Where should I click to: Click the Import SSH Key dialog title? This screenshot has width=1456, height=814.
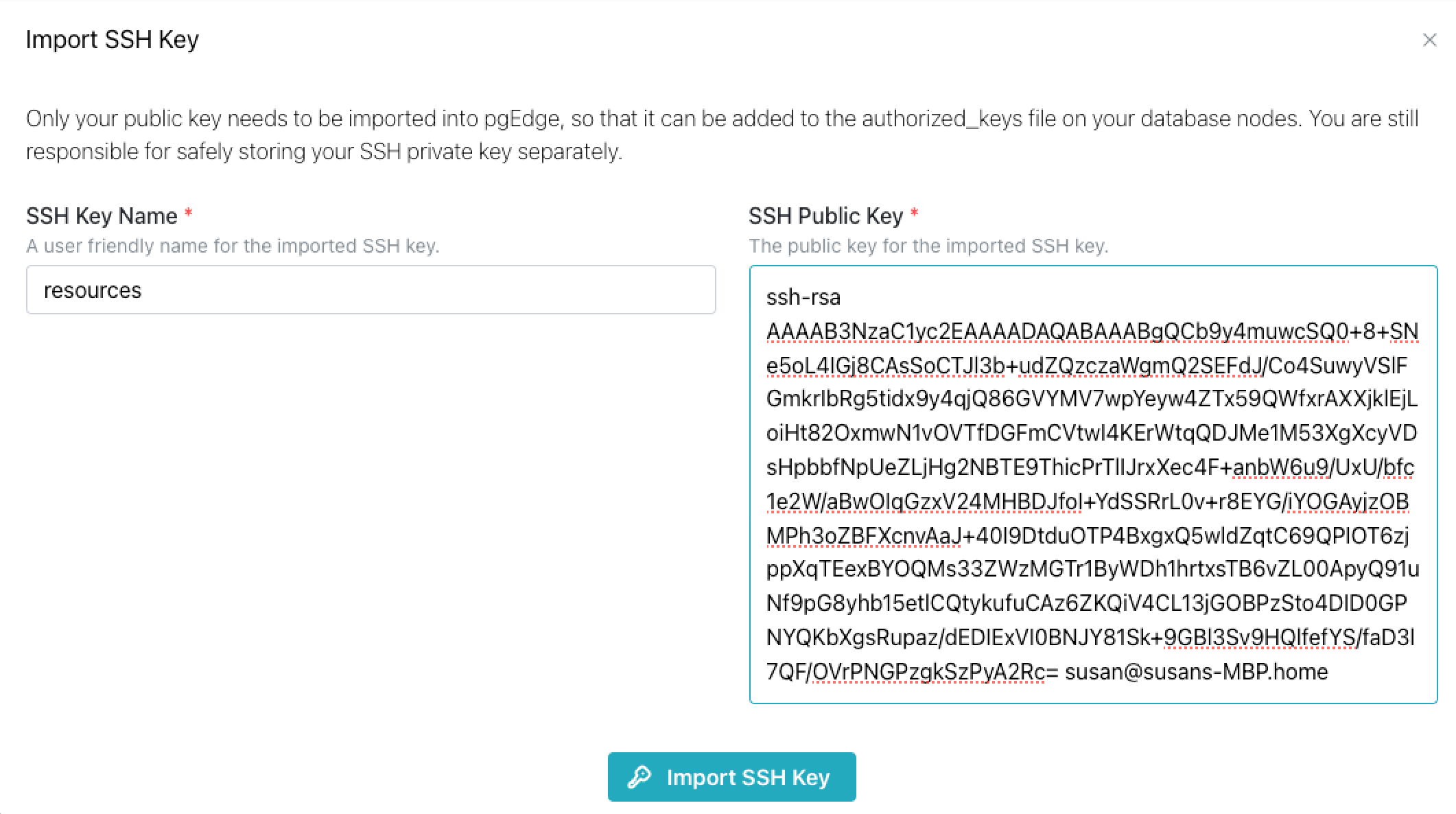click(112, 39)
